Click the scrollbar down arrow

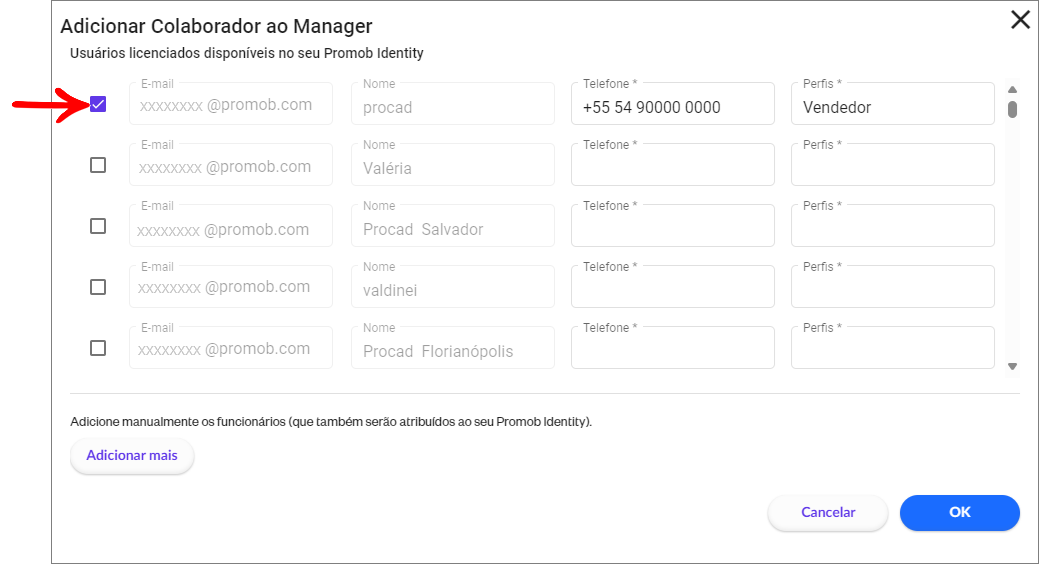tap(1012, 366)
